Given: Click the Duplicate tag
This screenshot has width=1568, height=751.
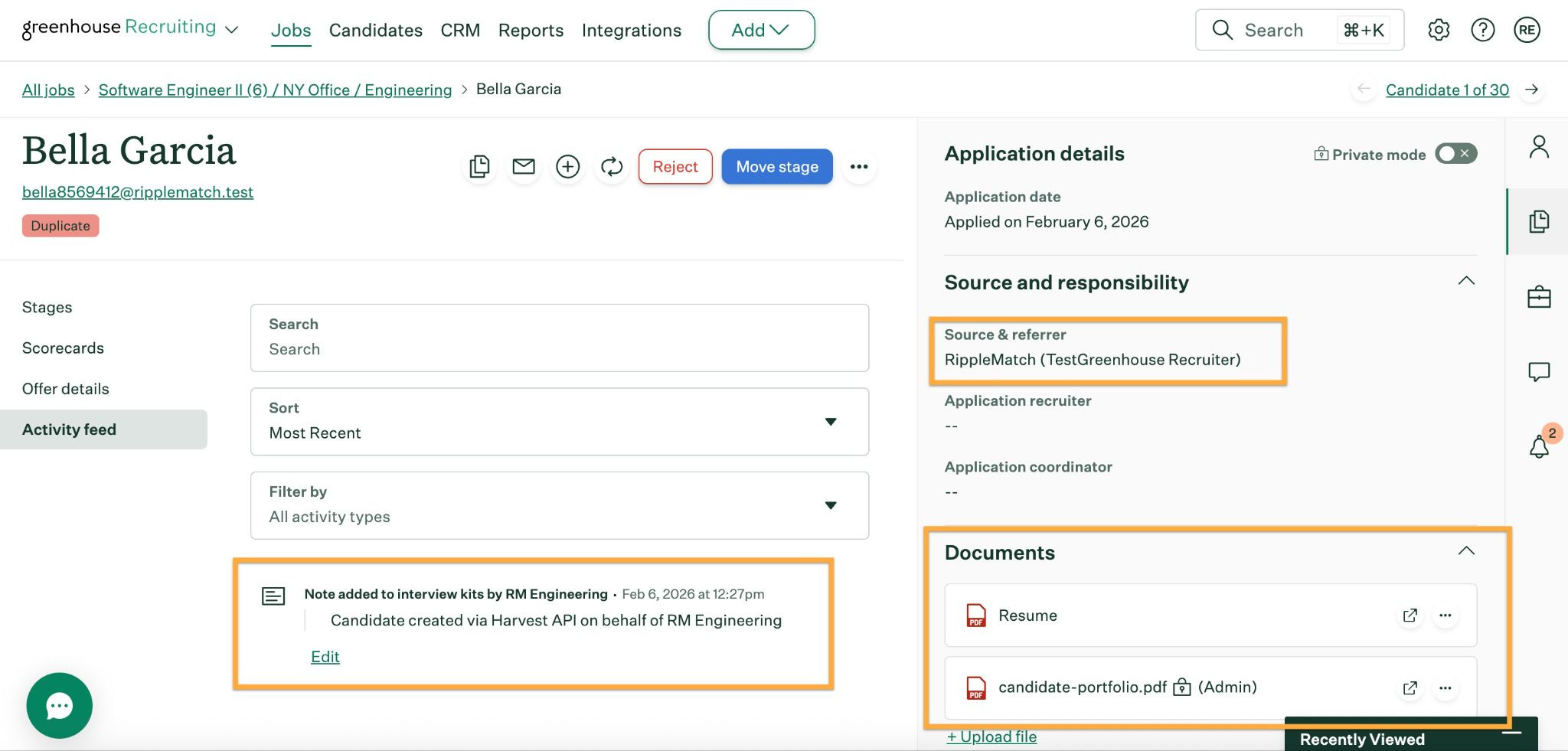Looking at the screenshot, I should [60, 226].
